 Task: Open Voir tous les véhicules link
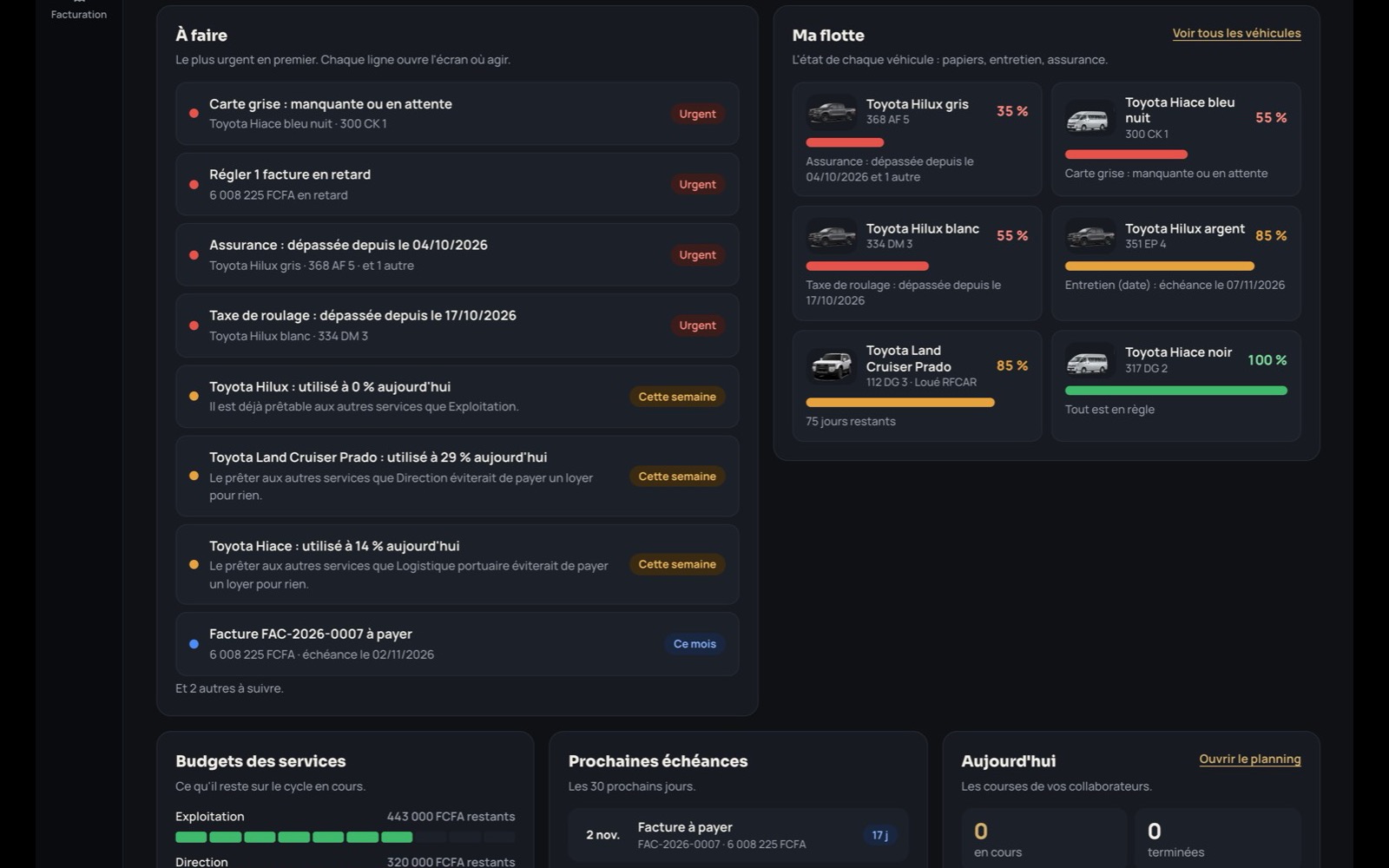[x=1236, y=33]
